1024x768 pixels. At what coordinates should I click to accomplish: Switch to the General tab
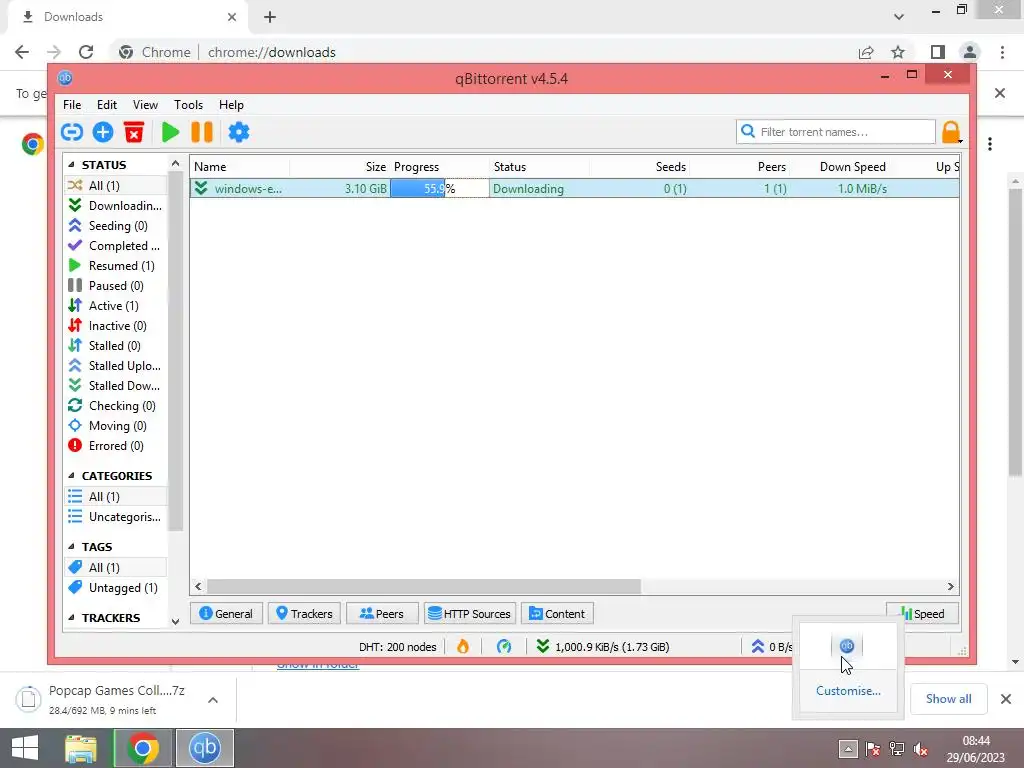(226, 614)
